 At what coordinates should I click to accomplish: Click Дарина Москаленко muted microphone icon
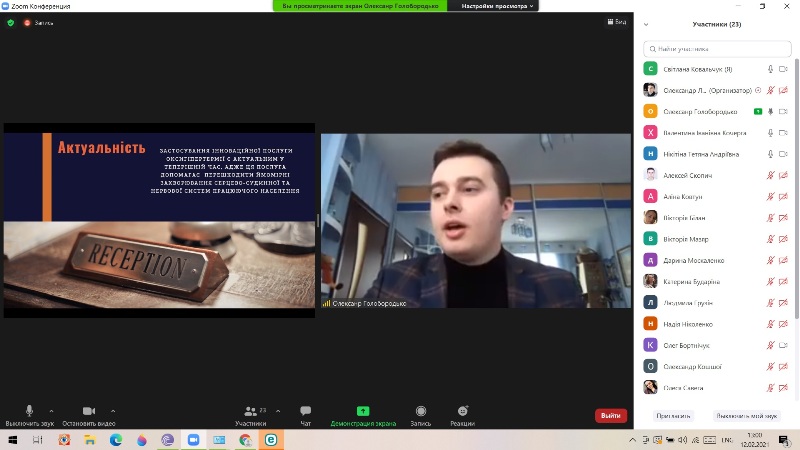point(770,260)
